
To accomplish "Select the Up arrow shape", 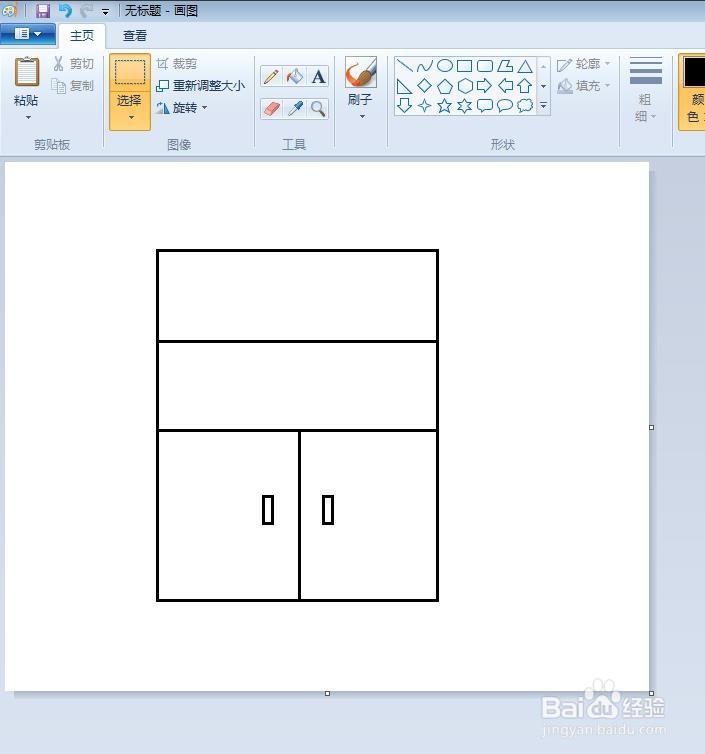I will [x=525, y=86].
